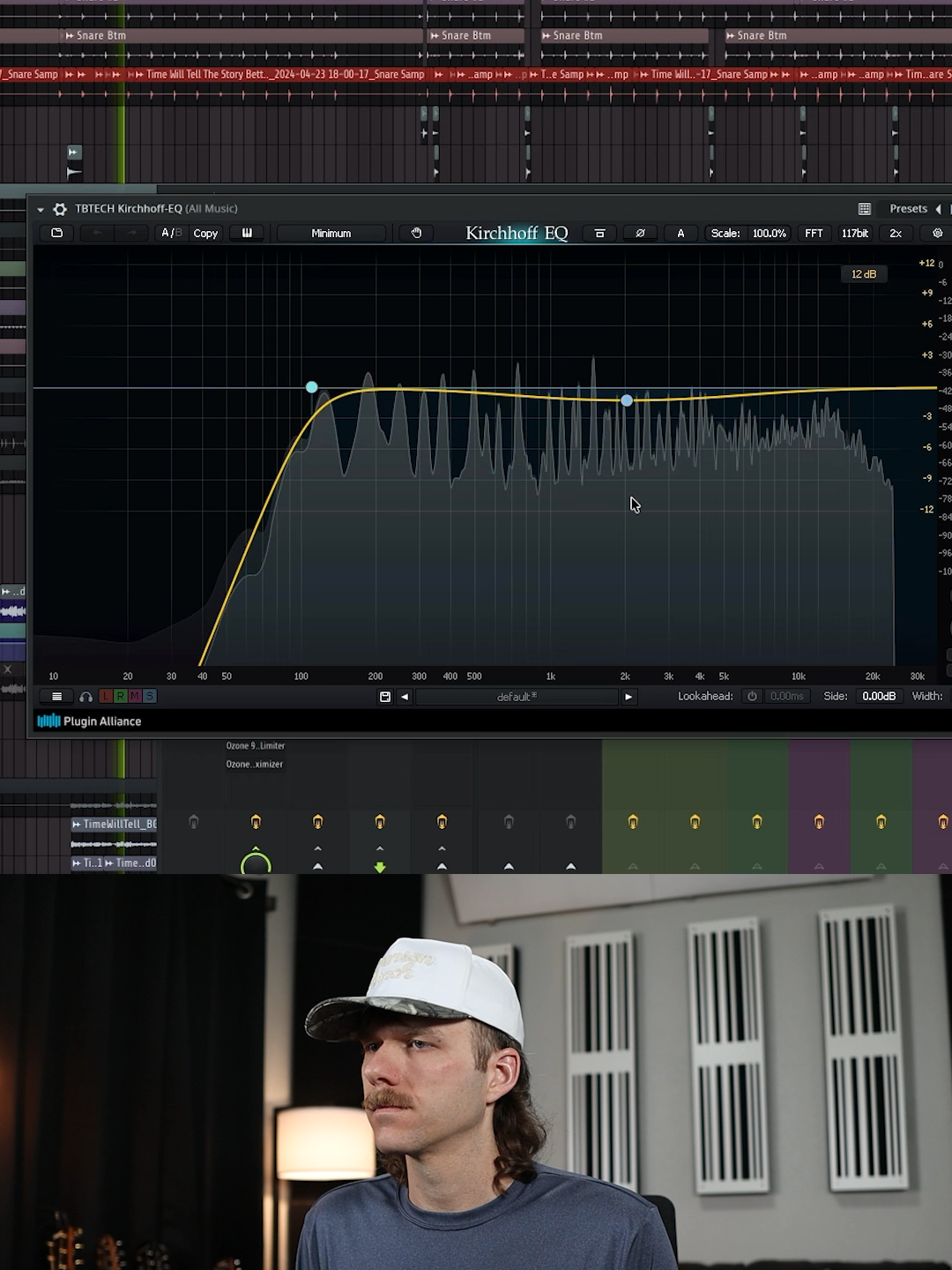This screenshot has height=1270, width=952.
Task: Enable the M mid channel mode
Action: [x=135, y=696]
